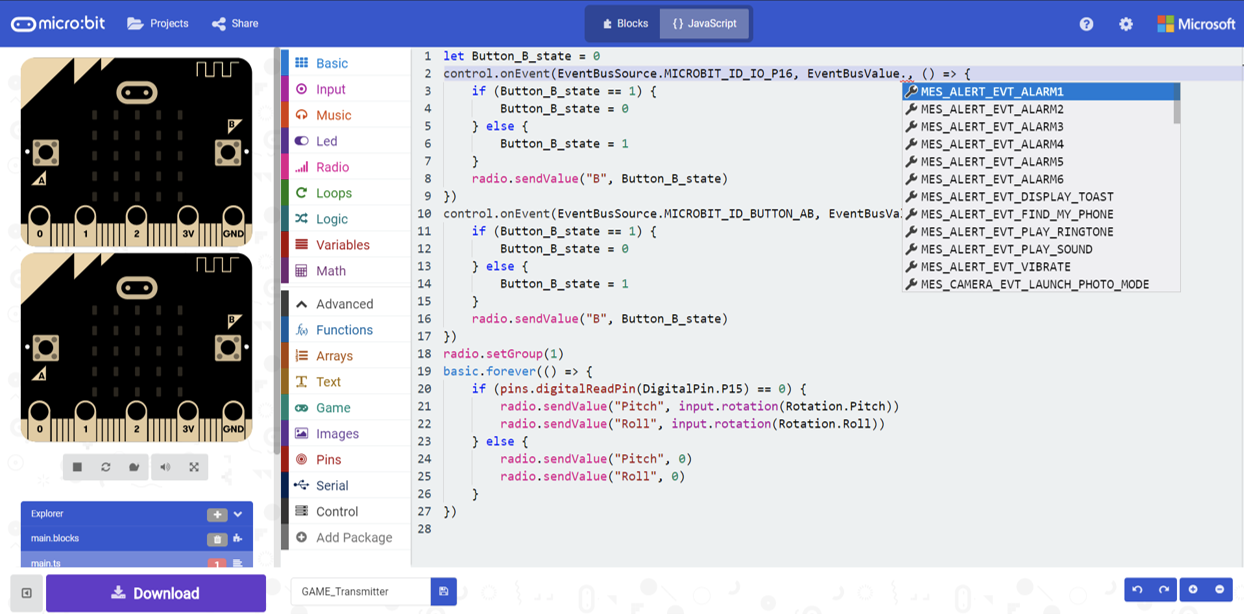
Task: Open the Help menu
Action: (1086, 24)
